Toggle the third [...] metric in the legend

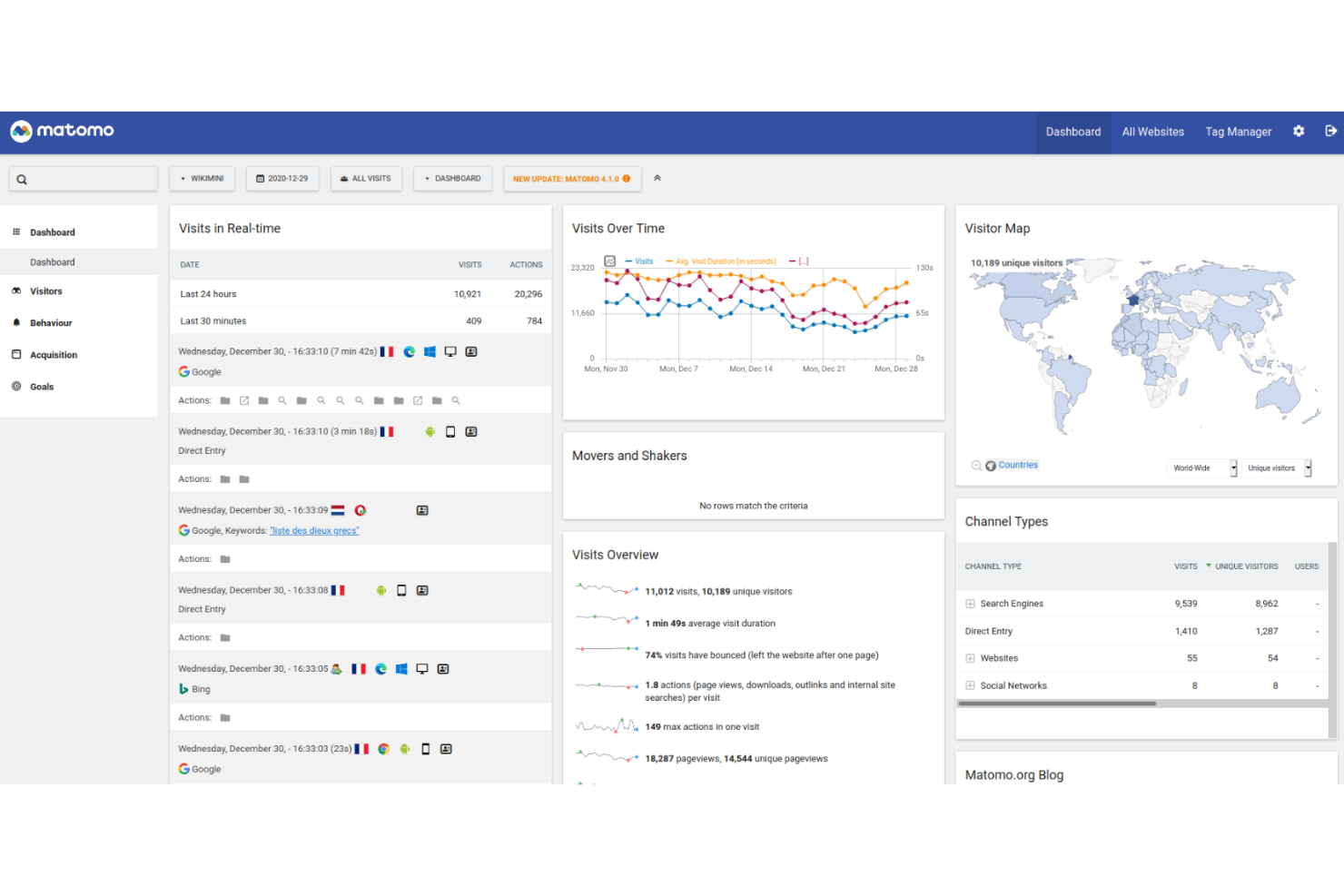801,261
